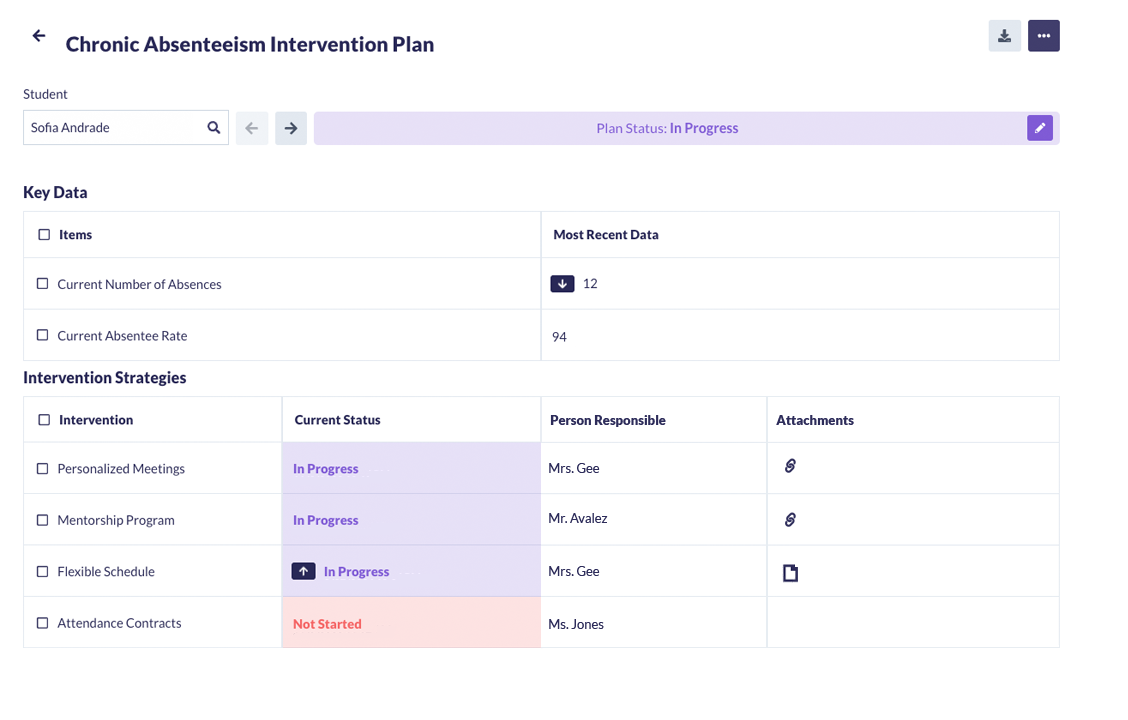Check the Attendance Contracts checkbox
The image size is (1128, 720).
pos(41,622)
